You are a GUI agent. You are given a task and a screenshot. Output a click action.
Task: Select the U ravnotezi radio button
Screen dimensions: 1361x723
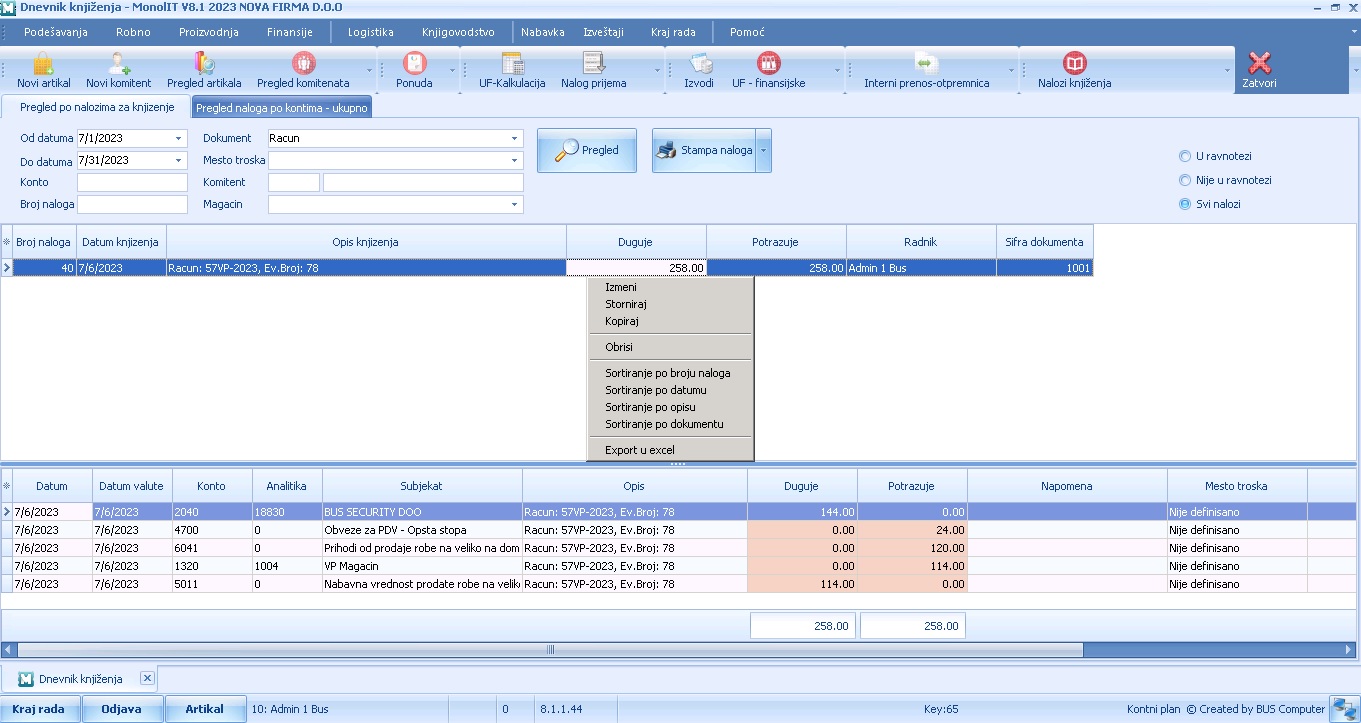pyautogui.click(x=1185, y=156)
